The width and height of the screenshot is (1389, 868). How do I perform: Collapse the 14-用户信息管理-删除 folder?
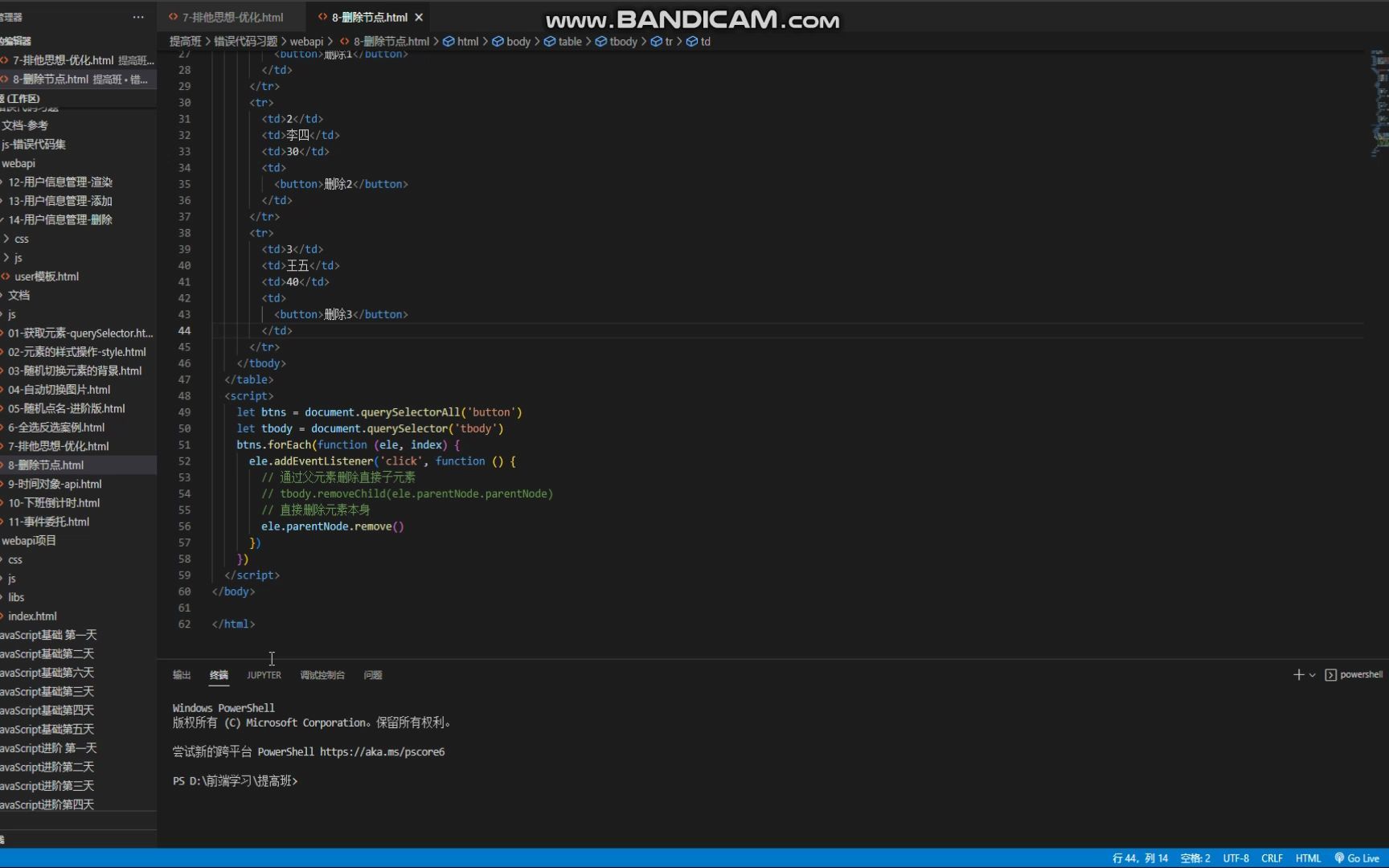pyautogui.click(x=78, y=219)
